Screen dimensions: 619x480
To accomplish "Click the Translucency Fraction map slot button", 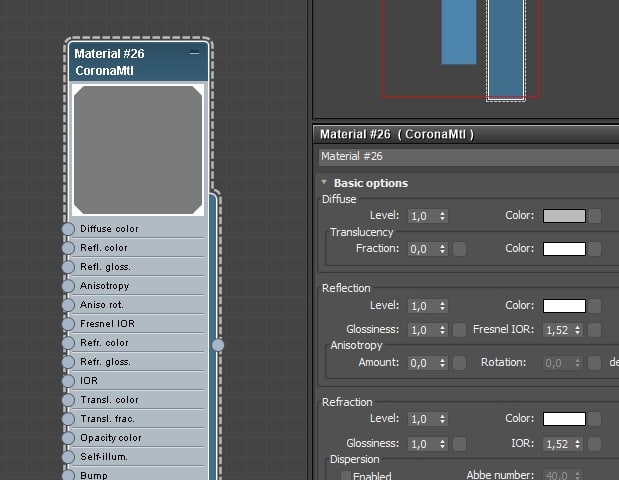I will 460,249.
